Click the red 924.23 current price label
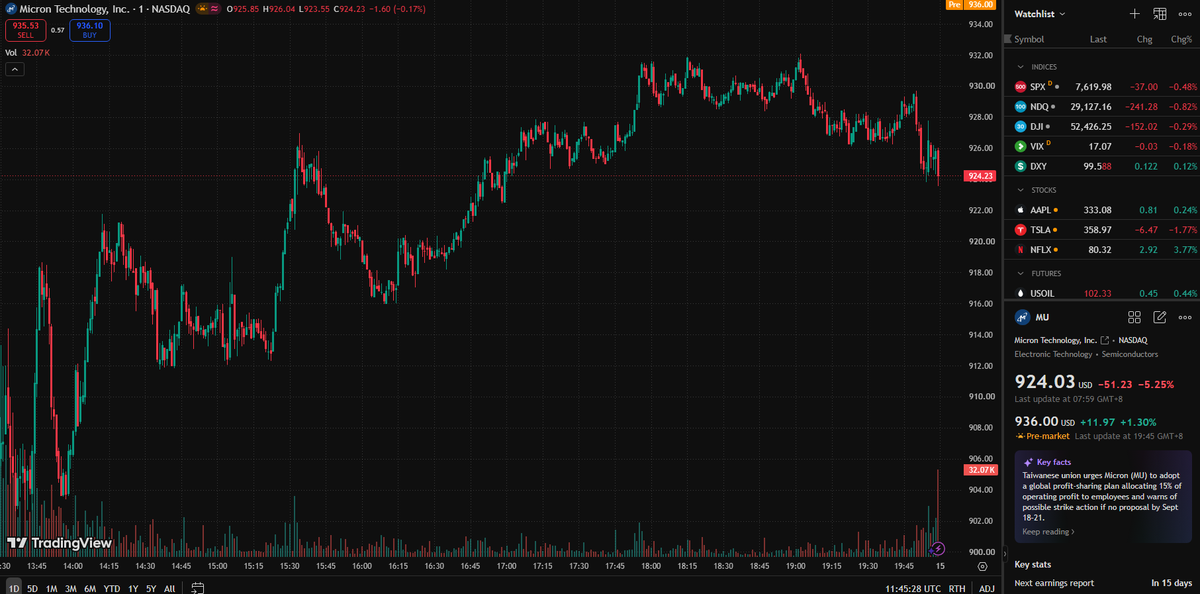 [x=980, y=176]
